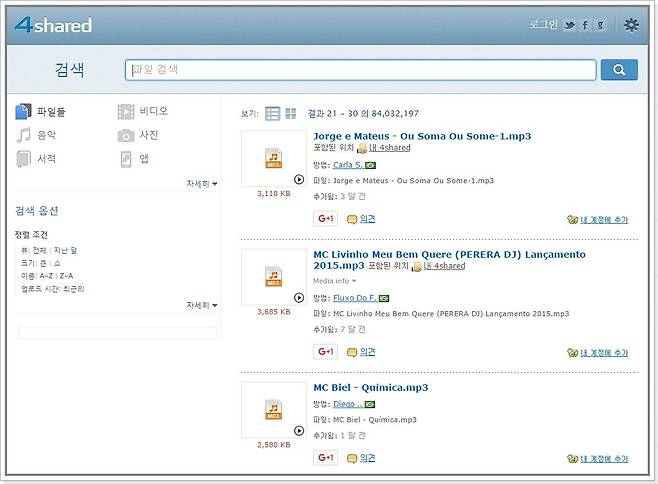Click the Jorge e Mateus mp3 thumbnail
658x484 pixels.
tap(274, 158)
